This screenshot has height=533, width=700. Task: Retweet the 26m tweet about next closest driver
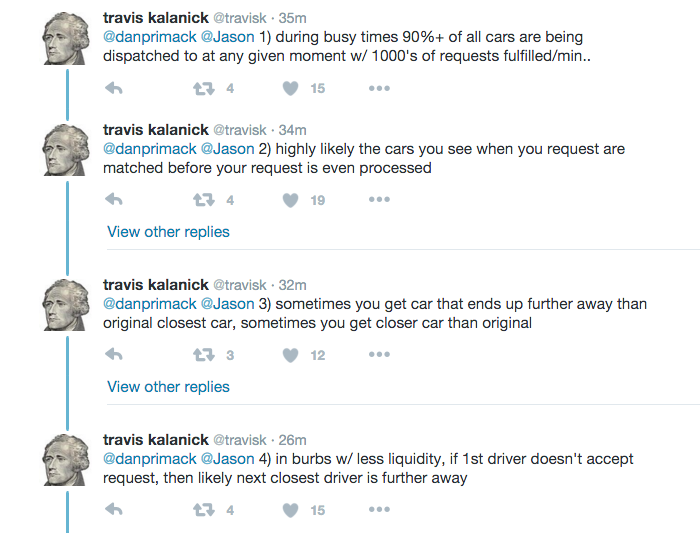point(203,510)
